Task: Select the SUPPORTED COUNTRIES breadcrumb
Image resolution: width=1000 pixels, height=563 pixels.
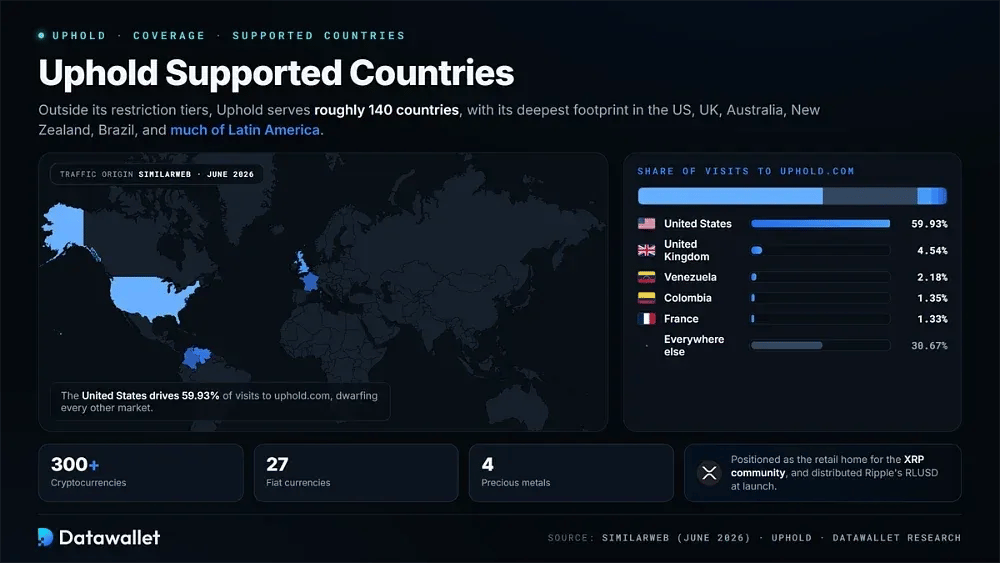Action: [x=319, y=36]
